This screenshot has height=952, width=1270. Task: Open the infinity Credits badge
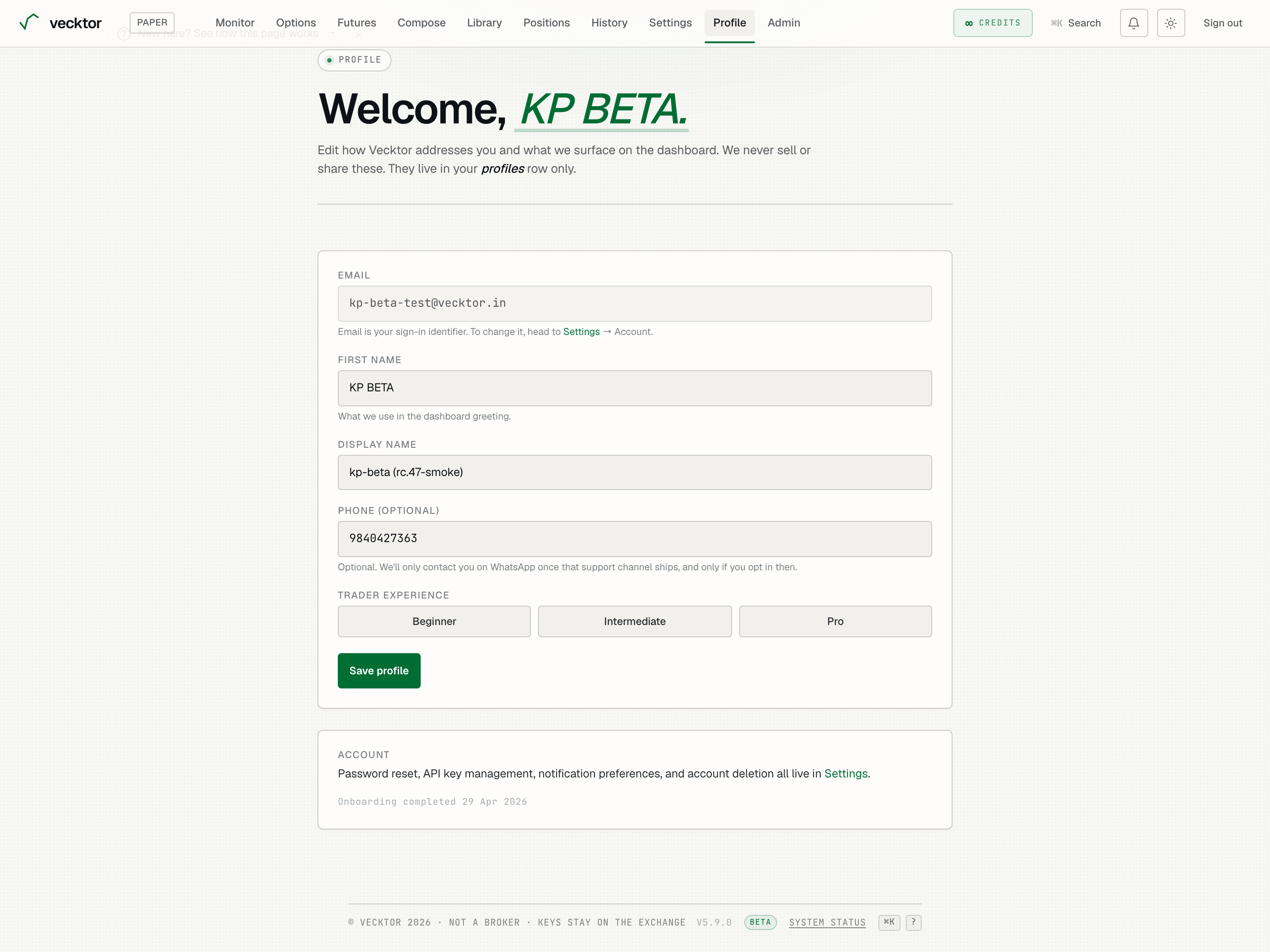click(x=993, y=23)
